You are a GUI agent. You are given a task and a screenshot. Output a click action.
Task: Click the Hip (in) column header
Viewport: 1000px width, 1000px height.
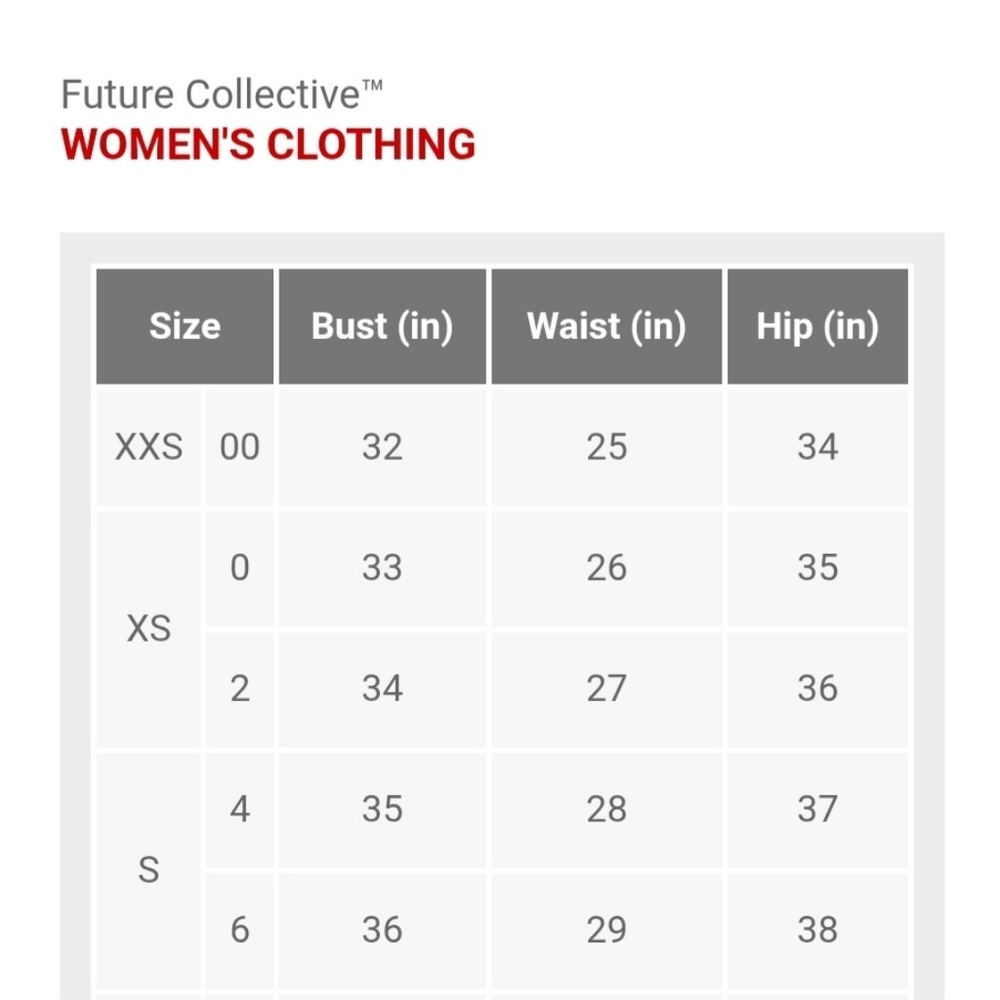817,326
